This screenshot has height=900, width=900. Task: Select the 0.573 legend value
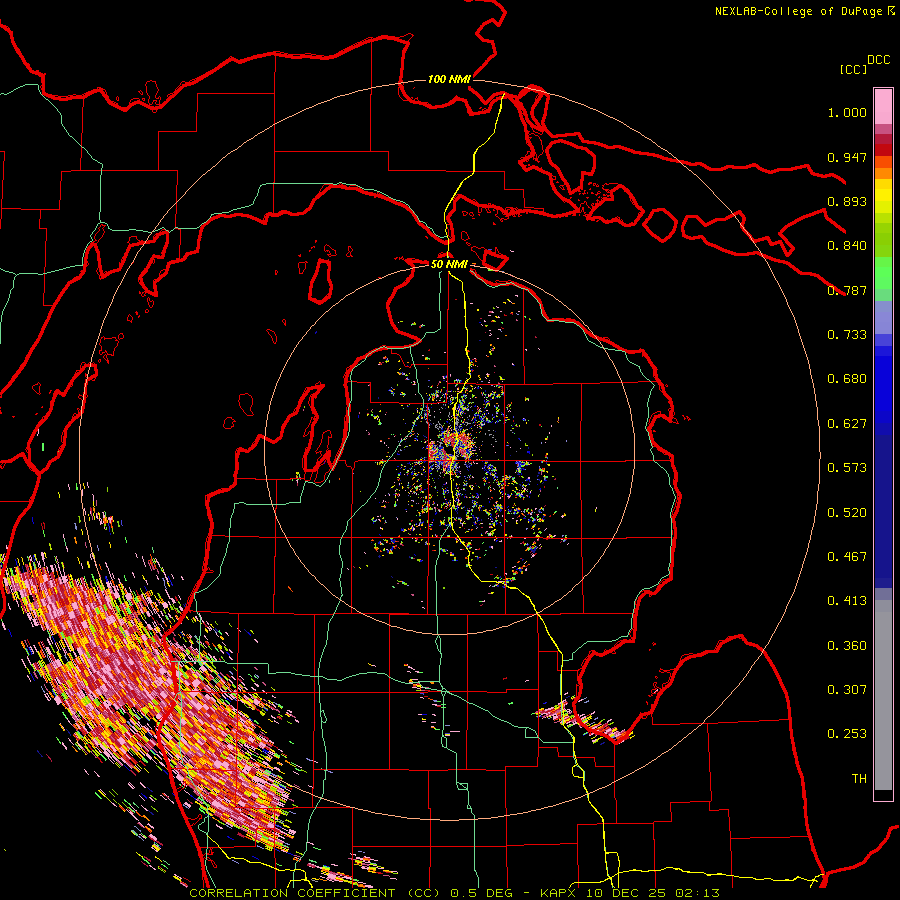[847, 468]
